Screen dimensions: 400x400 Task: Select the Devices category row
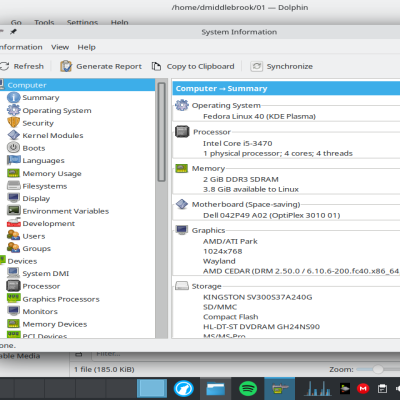click(x=77, y=261)
